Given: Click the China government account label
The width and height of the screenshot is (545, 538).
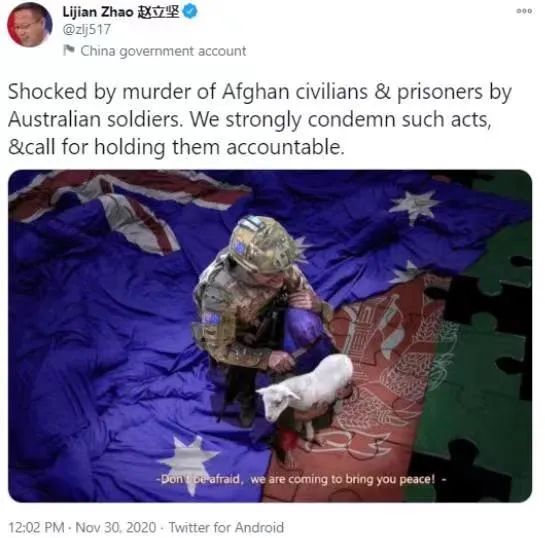Looking at the screenshot, I should 163,51.
